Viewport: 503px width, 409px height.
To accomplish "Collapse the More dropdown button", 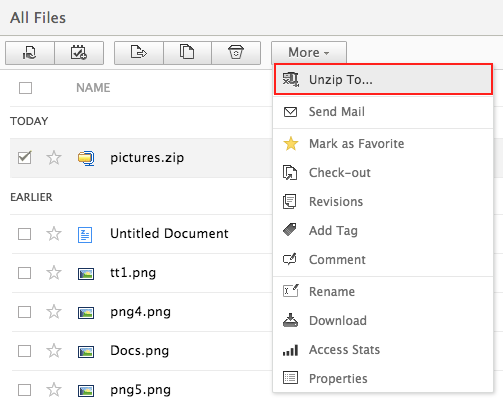I will coord(309,53).
